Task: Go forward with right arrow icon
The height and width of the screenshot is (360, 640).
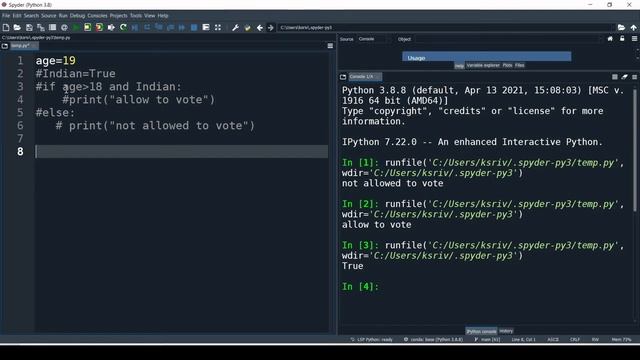Action: point(270,27)
